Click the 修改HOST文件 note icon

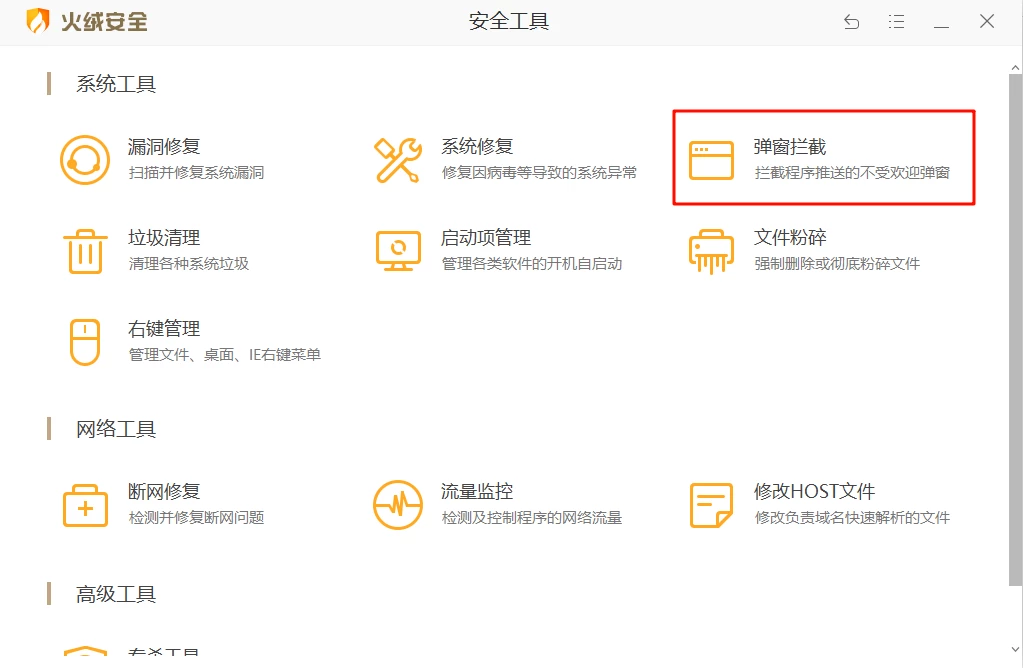(x=711, y=506)
